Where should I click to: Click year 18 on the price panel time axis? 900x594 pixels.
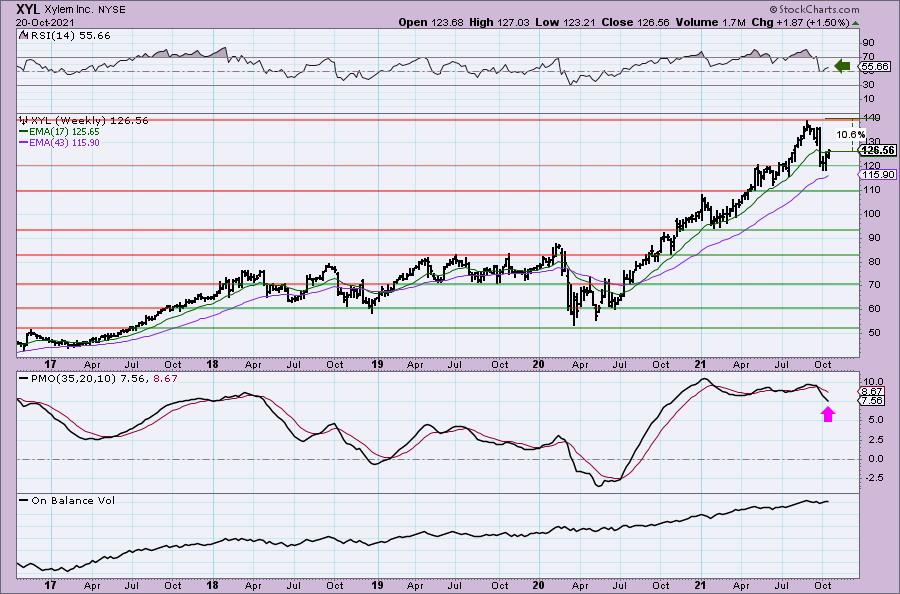[x=212, y=364]
